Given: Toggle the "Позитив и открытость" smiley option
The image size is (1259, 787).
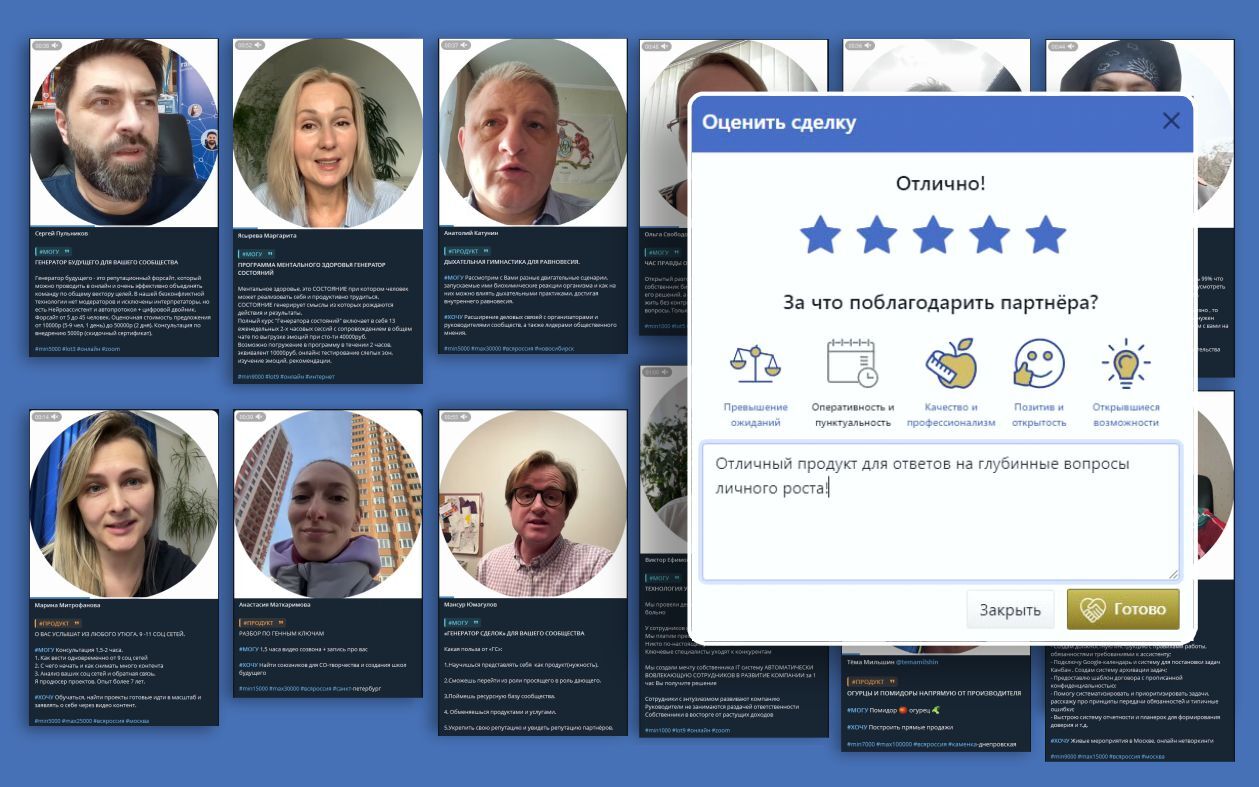Looking at the screenshot, I should coord(1039,384).
